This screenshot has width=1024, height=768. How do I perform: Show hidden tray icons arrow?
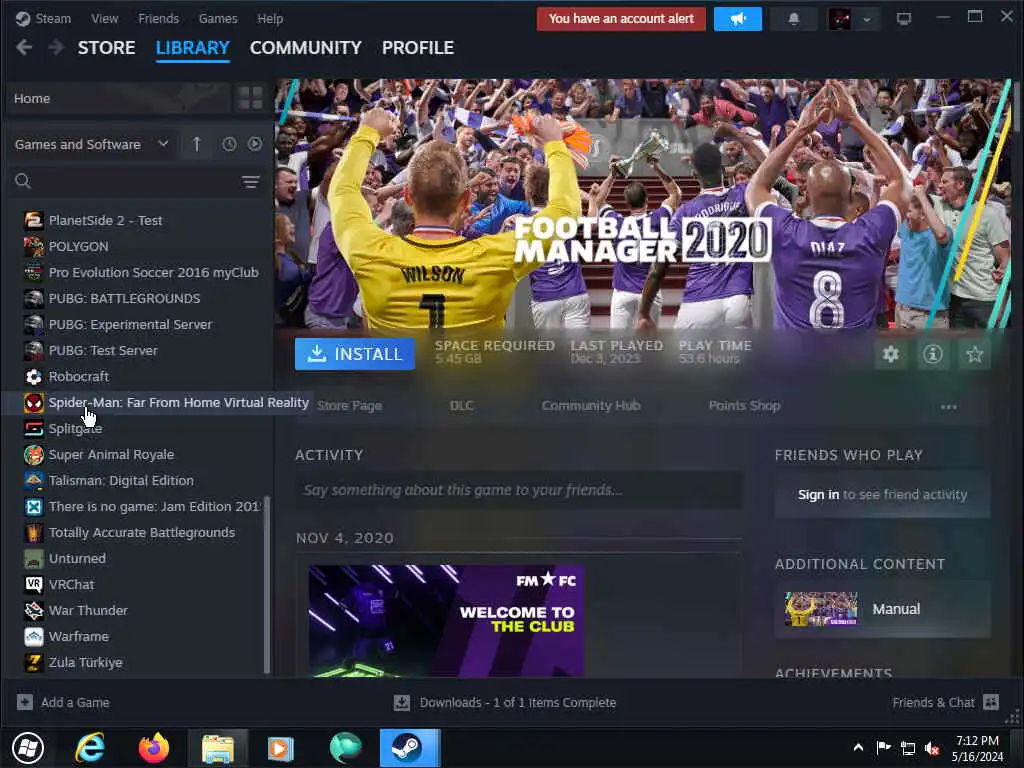click(x=858, y=747)
